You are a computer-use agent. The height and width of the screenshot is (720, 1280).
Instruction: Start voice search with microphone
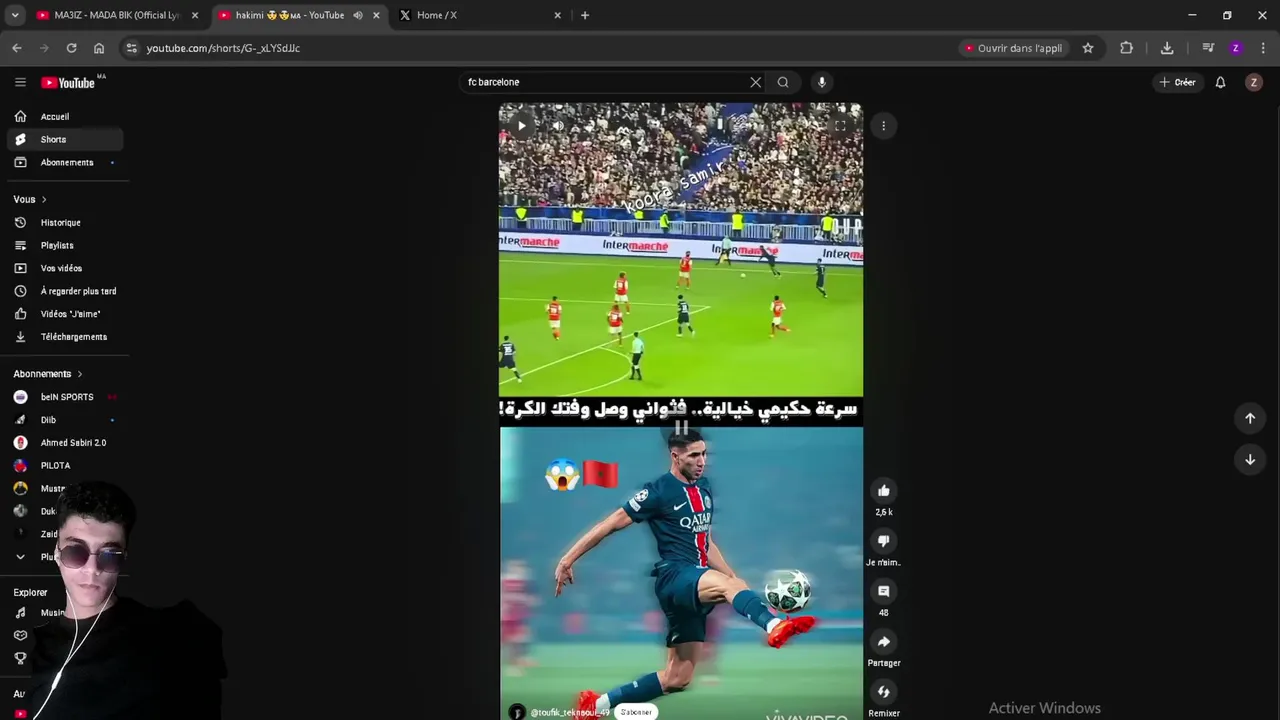[x=822, y=82]
